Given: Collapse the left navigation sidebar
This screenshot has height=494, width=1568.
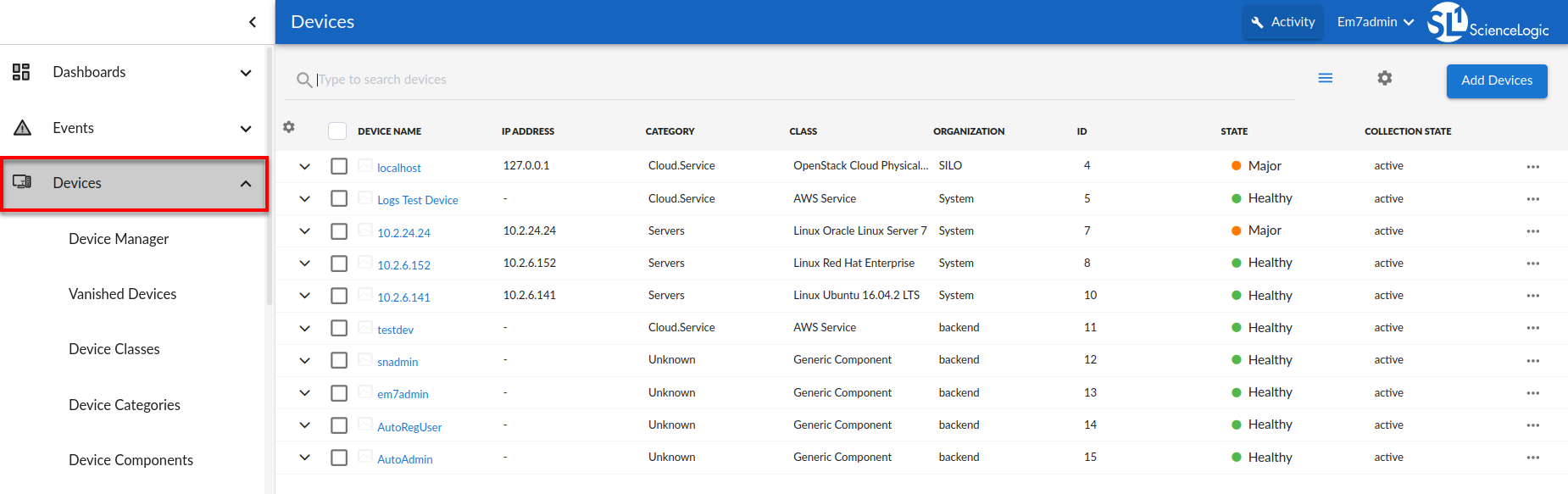Looking at the screenshot, I should 252,22.
